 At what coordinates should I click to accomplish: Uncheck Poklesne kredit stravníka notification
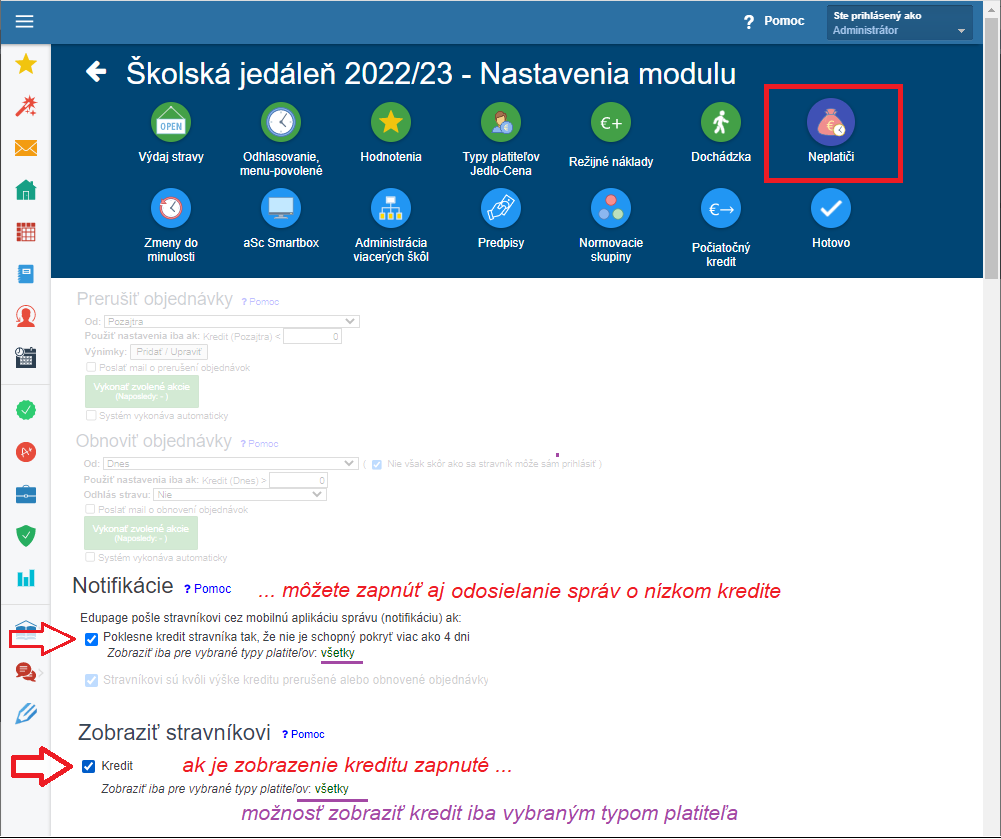tap(91, 639)
